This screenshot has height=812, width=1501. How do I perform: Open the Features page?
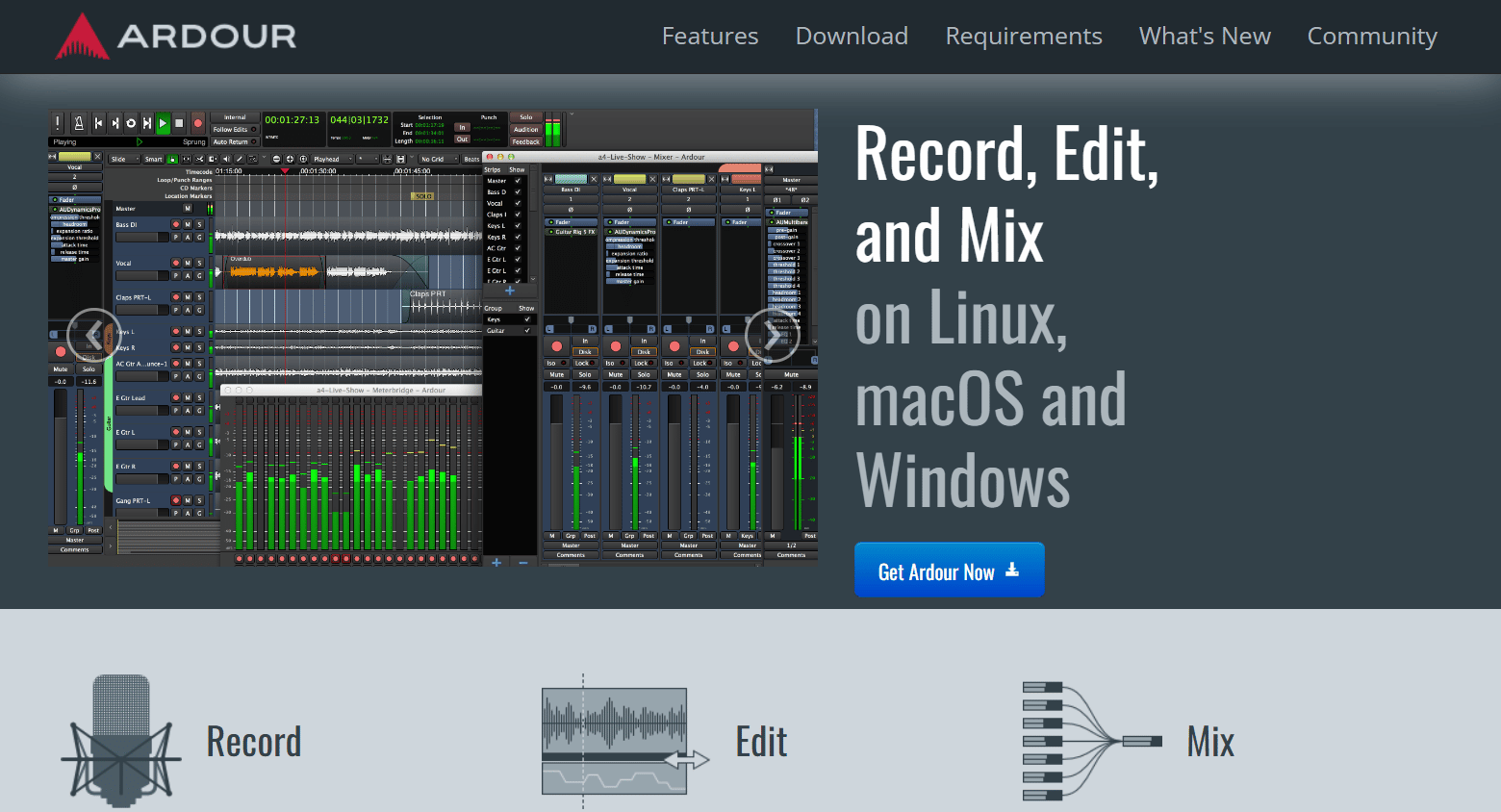tap(710, 37)
